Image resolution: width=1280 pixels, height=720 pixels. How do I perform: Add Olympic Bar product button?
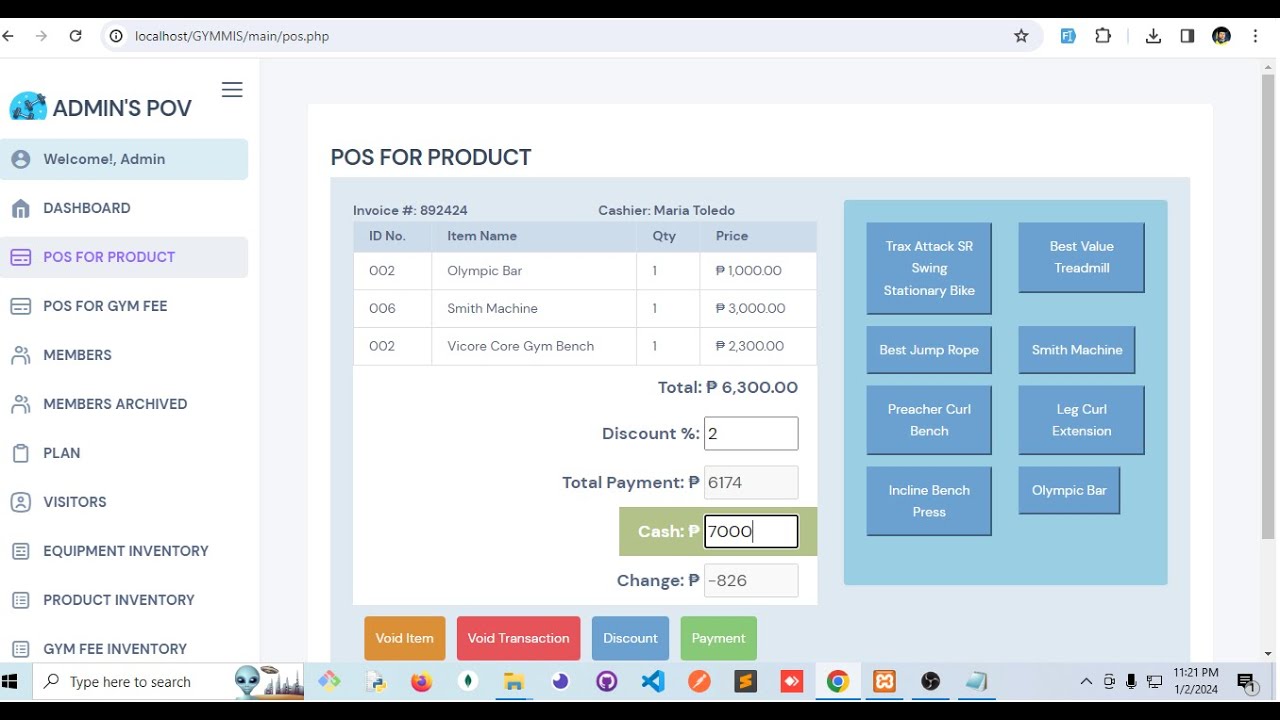(x=1069, y=490)
